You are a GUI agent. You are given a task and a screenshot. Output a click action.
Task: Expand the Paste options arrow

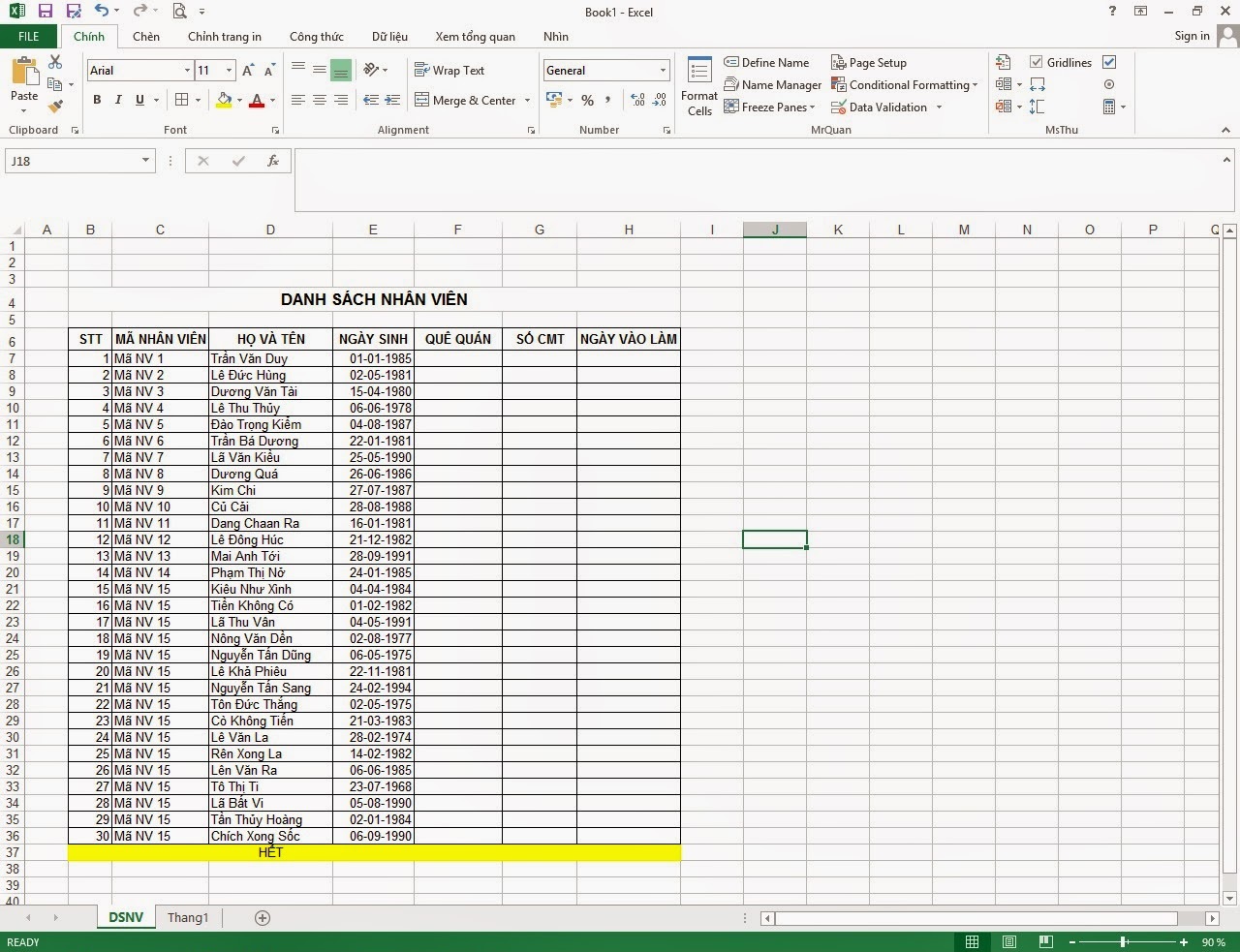click(x=24, y=109)
